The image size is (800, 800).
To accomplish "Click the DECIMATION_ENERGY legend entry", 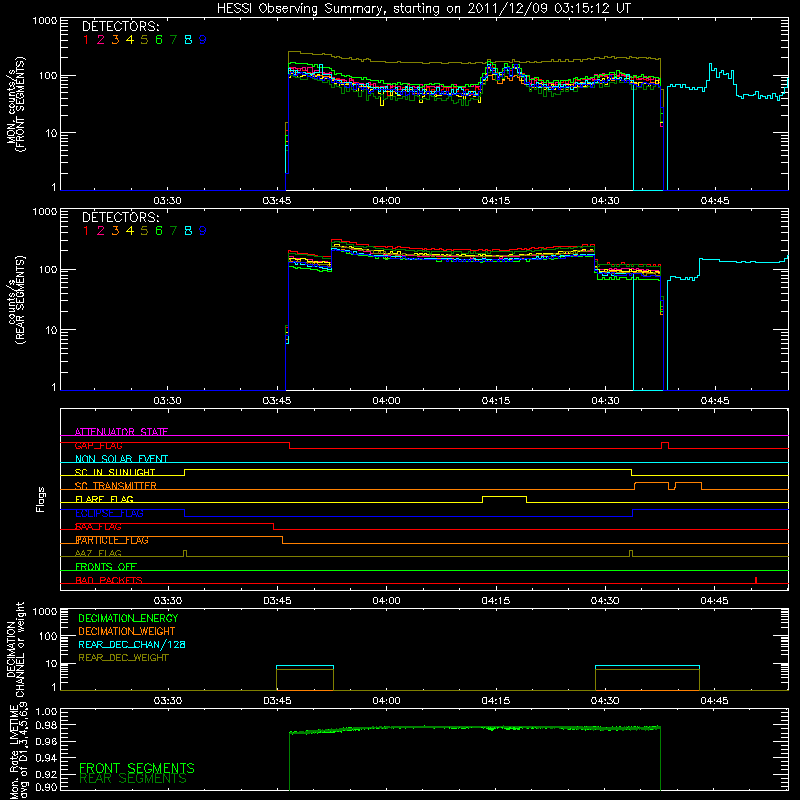I will click(x=128, y=618).
